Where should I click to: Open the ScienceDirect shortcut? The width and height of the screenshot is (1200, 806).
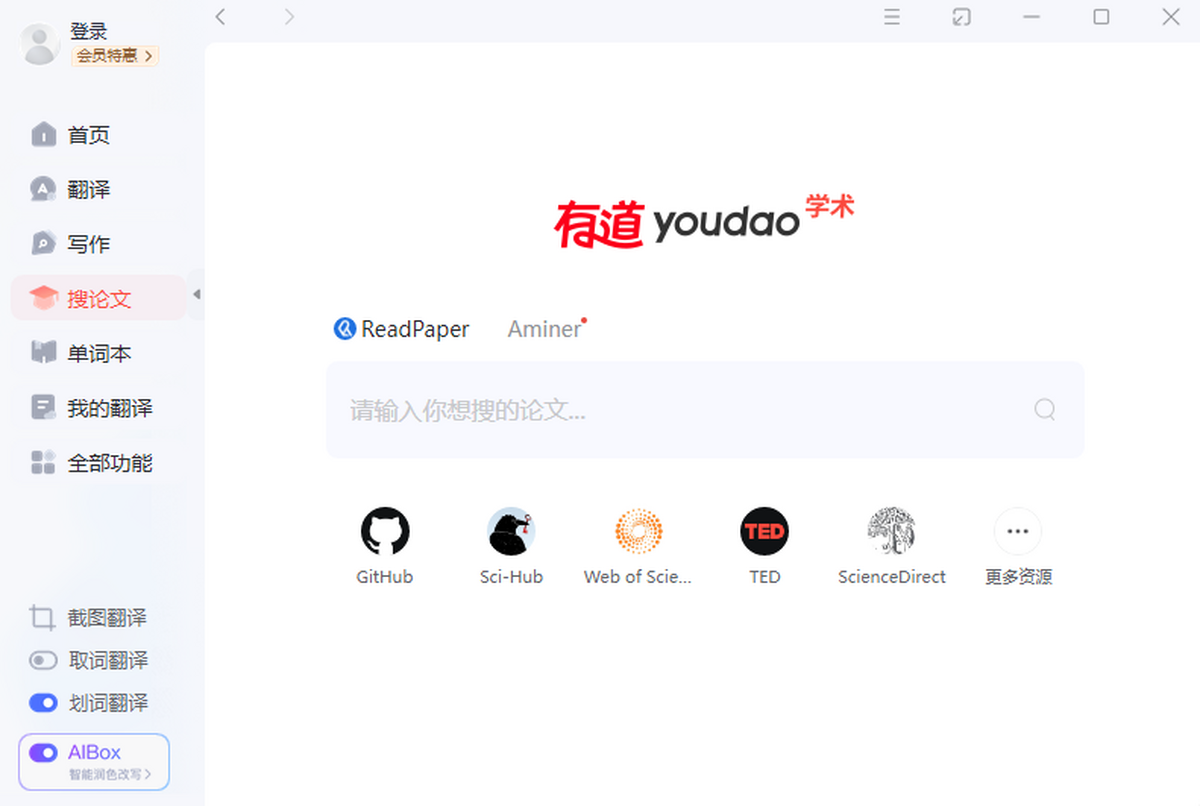tap(891, 532)
